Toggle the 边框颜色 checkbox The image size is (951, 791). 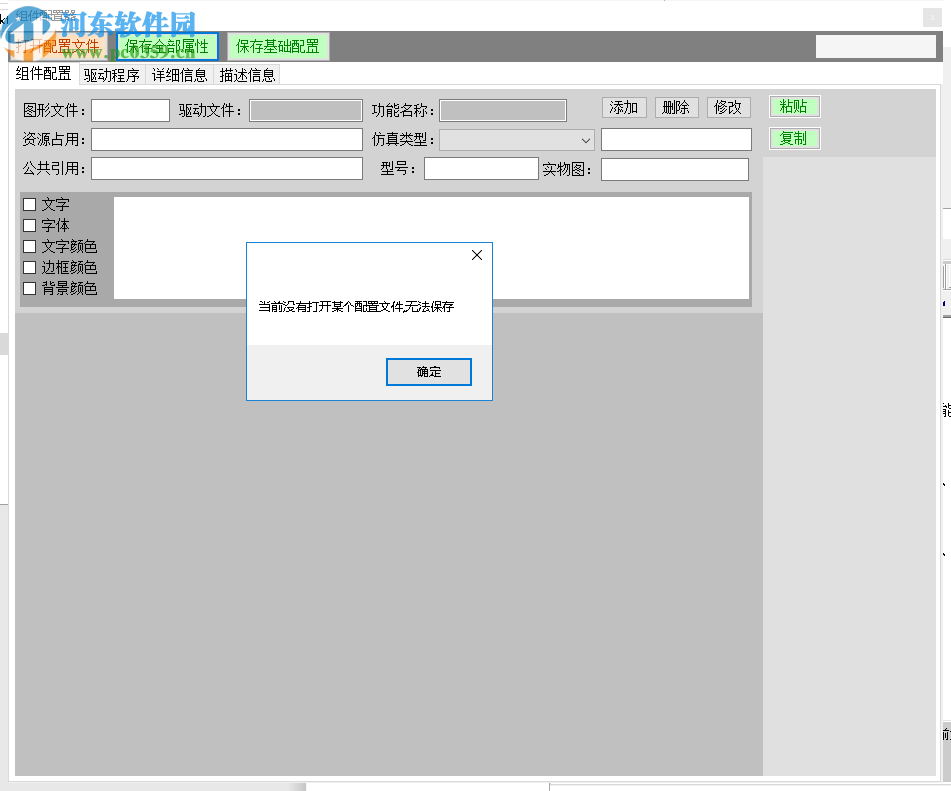(x=29, y=268)
